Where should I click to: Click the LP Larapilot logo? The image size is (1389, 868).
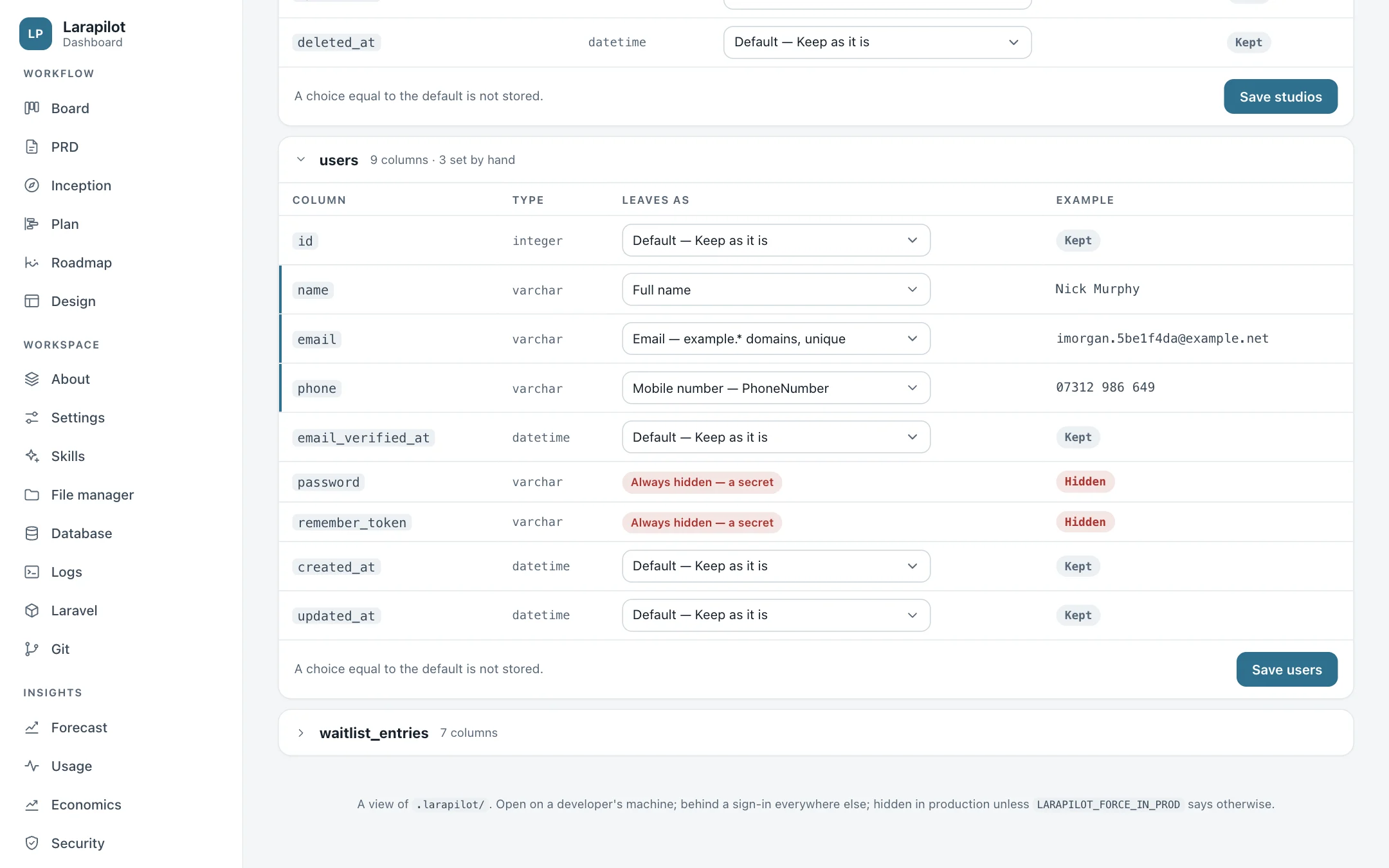click(35, 33)
